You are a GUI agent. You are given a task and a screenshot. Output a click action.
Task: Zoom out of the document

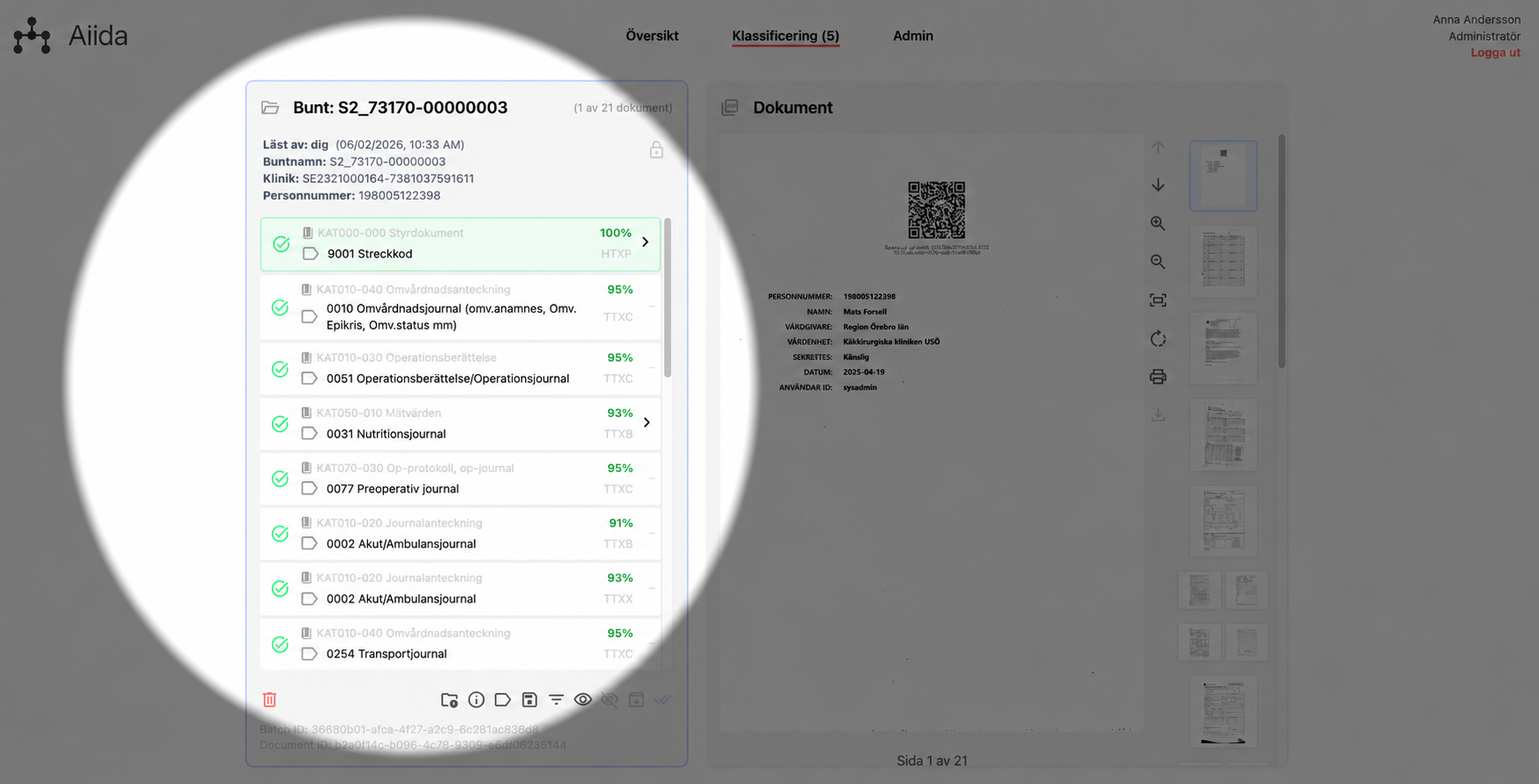pos(1158,262)
